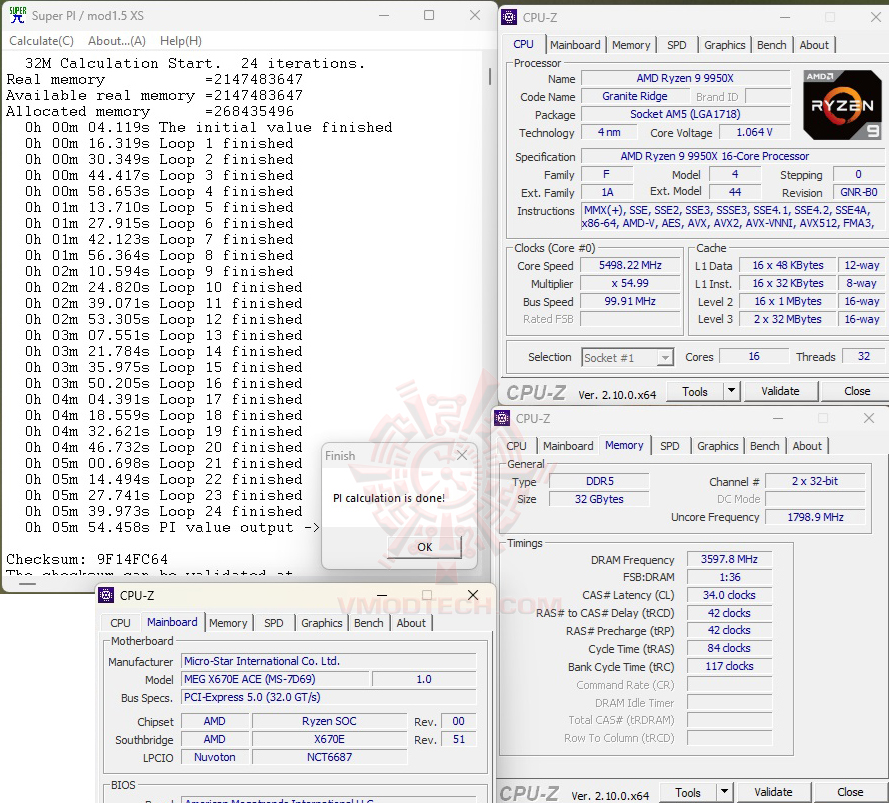The image size is (889, 803).
Task: Click Tools button in the Memory CPU-Z window
Action: click(x=688, y=792)
